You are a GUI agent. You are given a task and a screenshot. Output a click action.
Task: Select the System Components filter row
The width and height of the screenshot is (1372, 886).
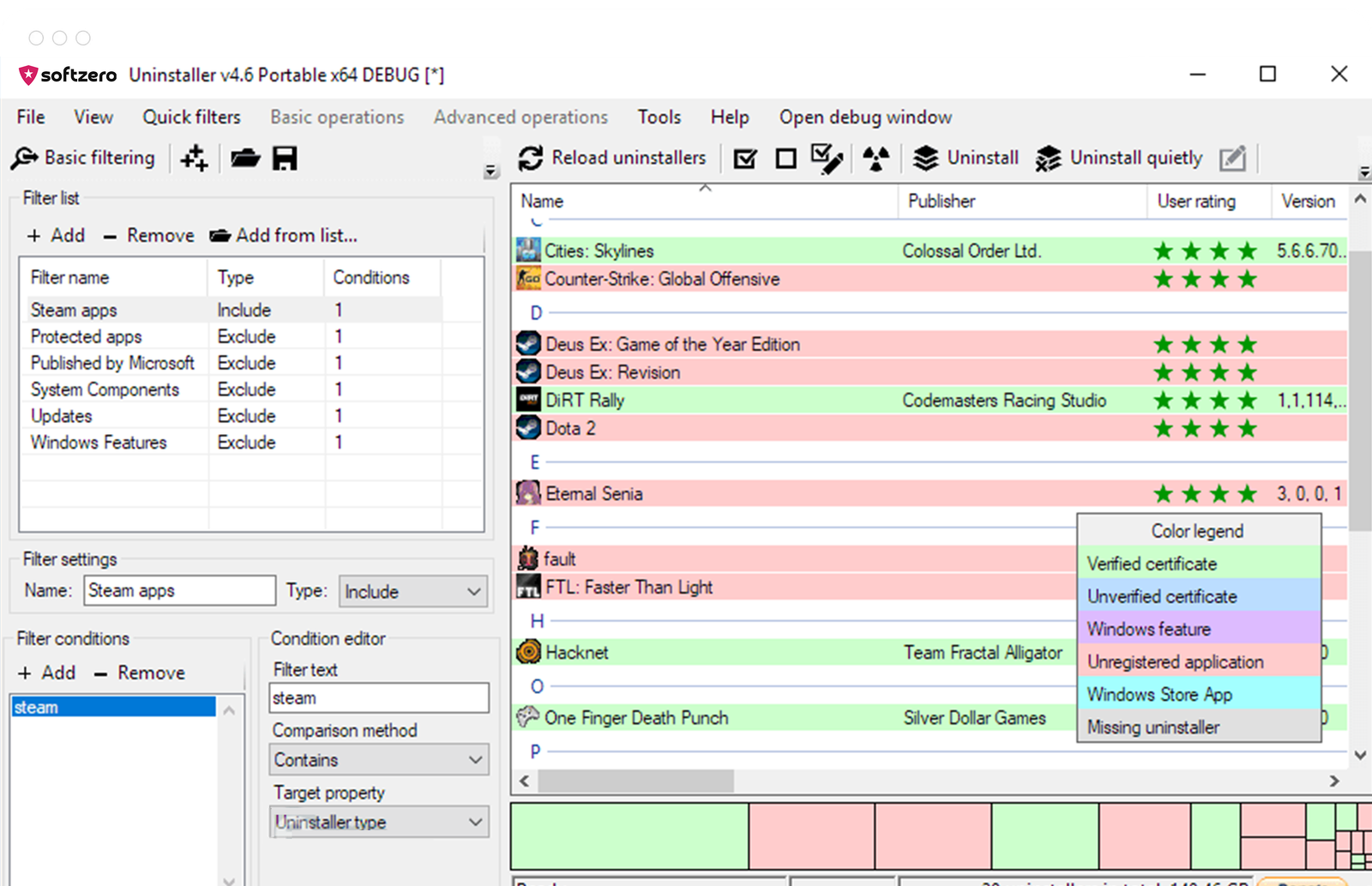[x=231, y=389]
